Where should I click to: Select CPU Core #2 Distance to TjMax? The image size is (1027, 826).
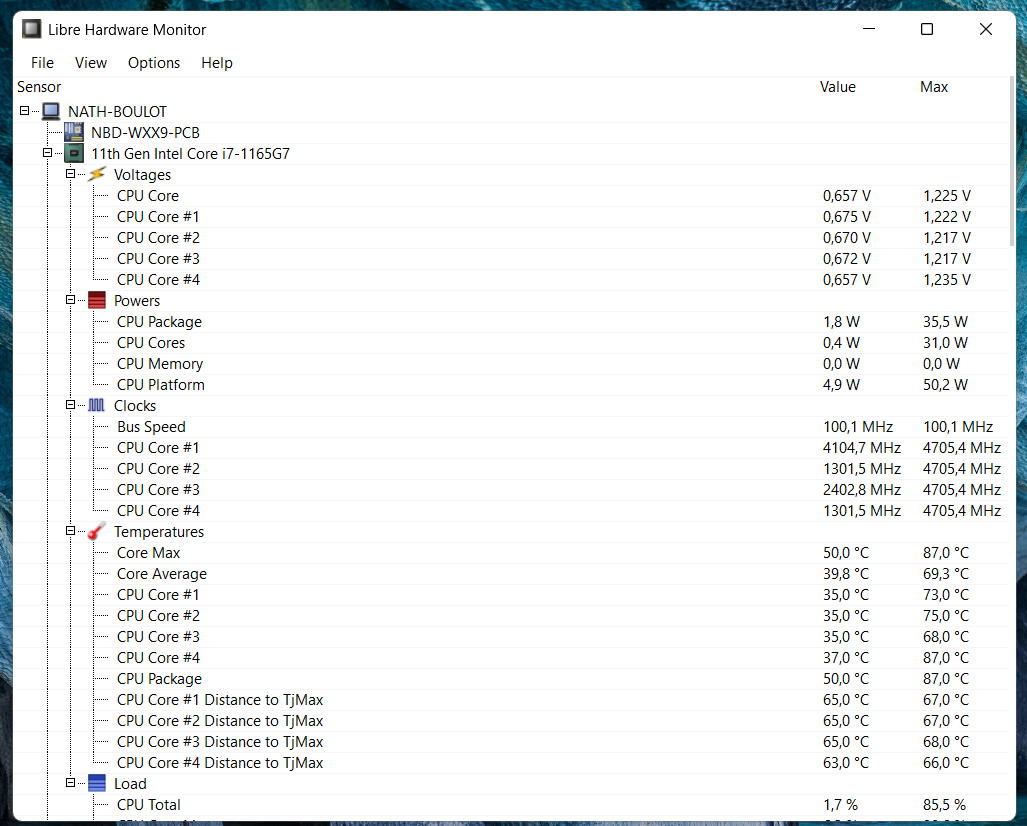coord(511,721)
